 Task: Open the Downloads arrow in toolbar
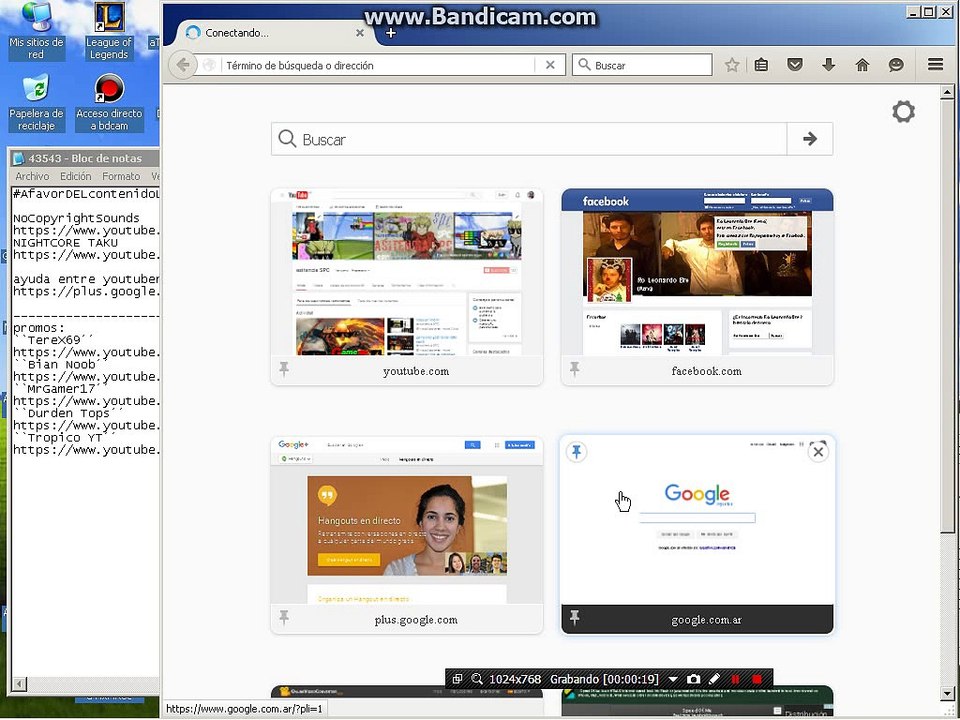(828, 65)
